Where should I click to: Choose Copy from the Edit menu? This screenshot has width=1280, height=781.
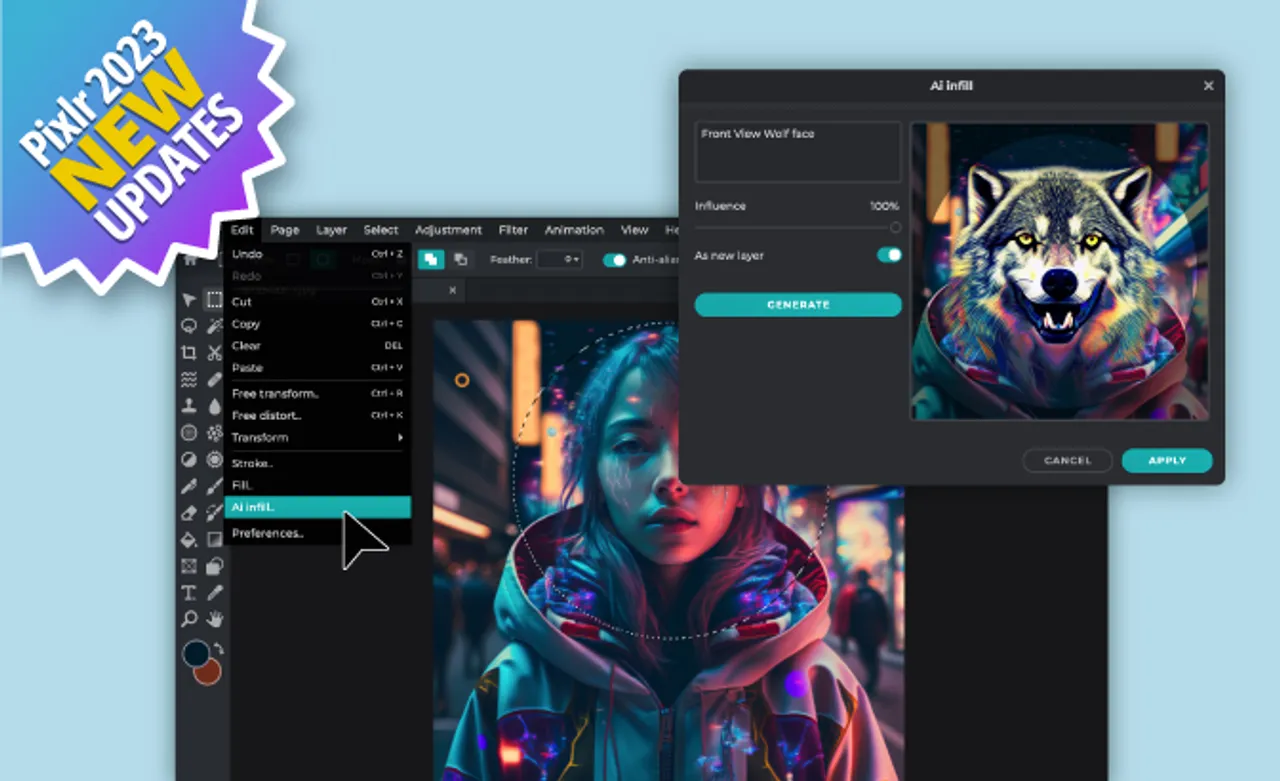coord(317,323)
